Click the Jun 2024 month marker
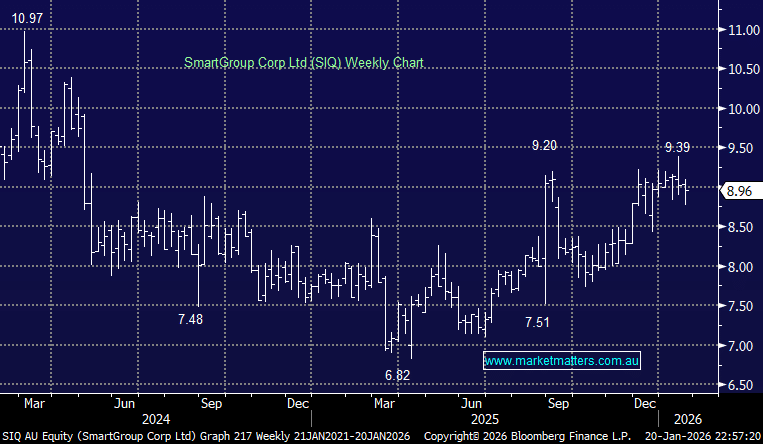763x444 pixels. tap(124, 405)
